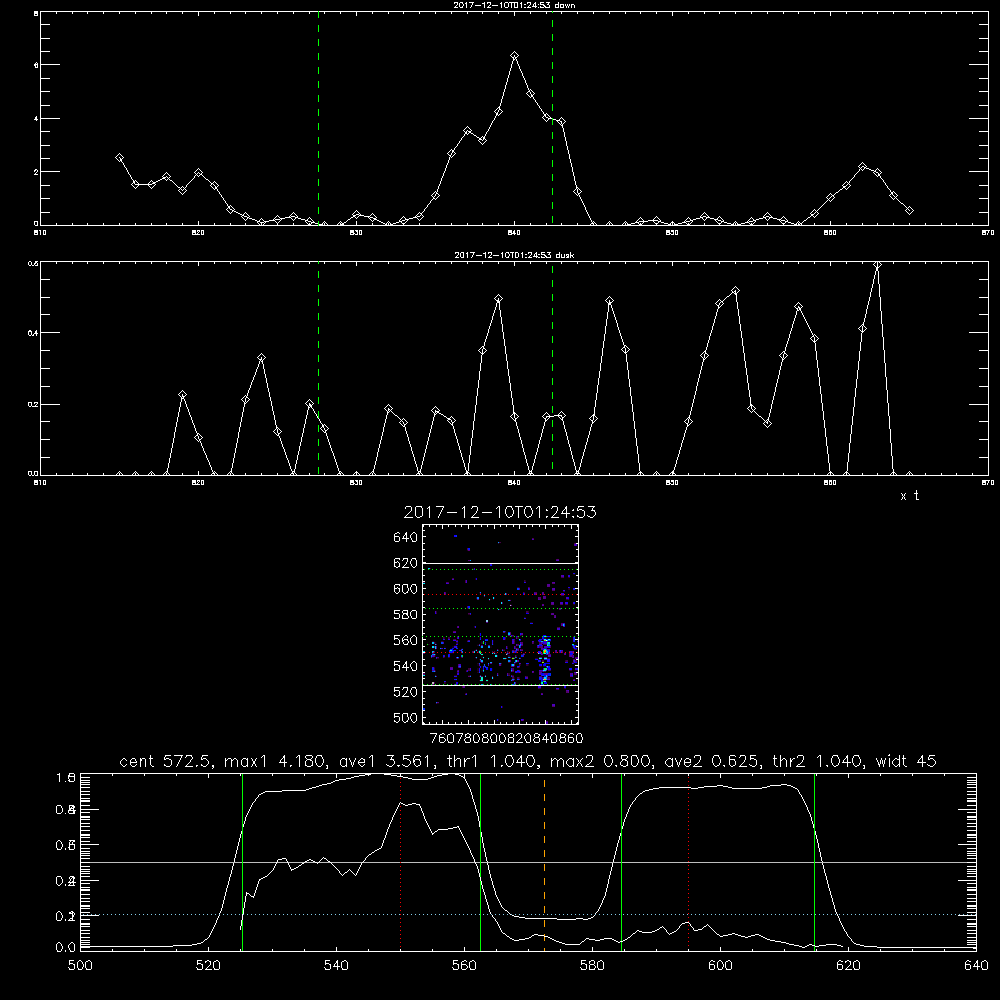Viewport: 1000px width, 1000px height.
Task: Click the cyan dotted horizontal line in the bottom plot
Action: [528, 915]
